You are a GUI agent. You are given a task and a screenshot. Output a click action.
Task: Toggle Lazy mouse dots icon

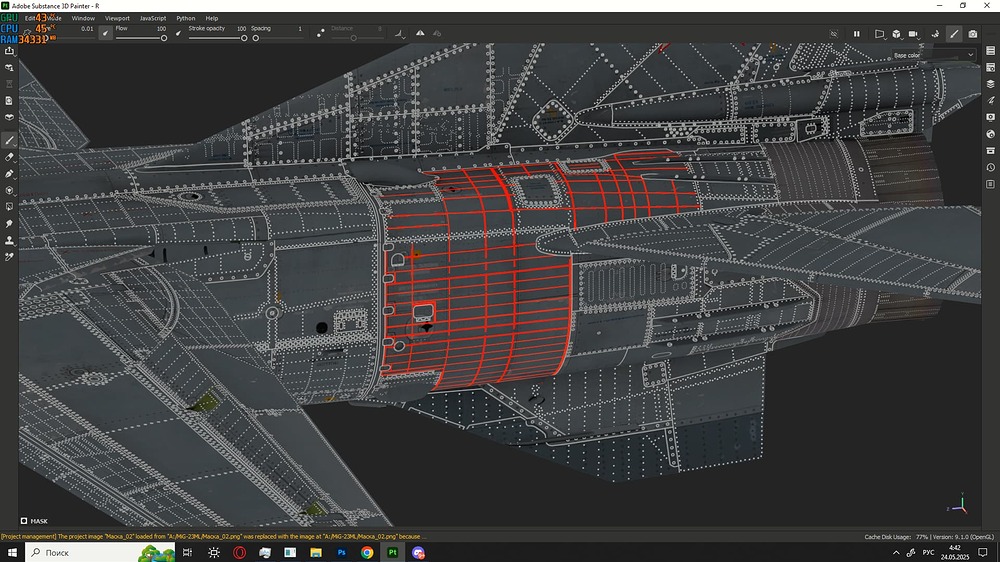pyautogui.click(x=320, y=33)
